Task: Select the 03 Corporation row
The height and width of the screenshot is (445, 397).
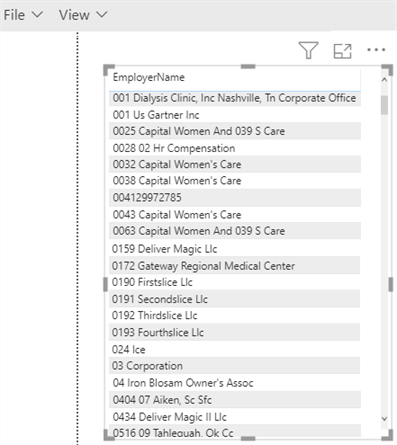Action: tap(235, 366)
